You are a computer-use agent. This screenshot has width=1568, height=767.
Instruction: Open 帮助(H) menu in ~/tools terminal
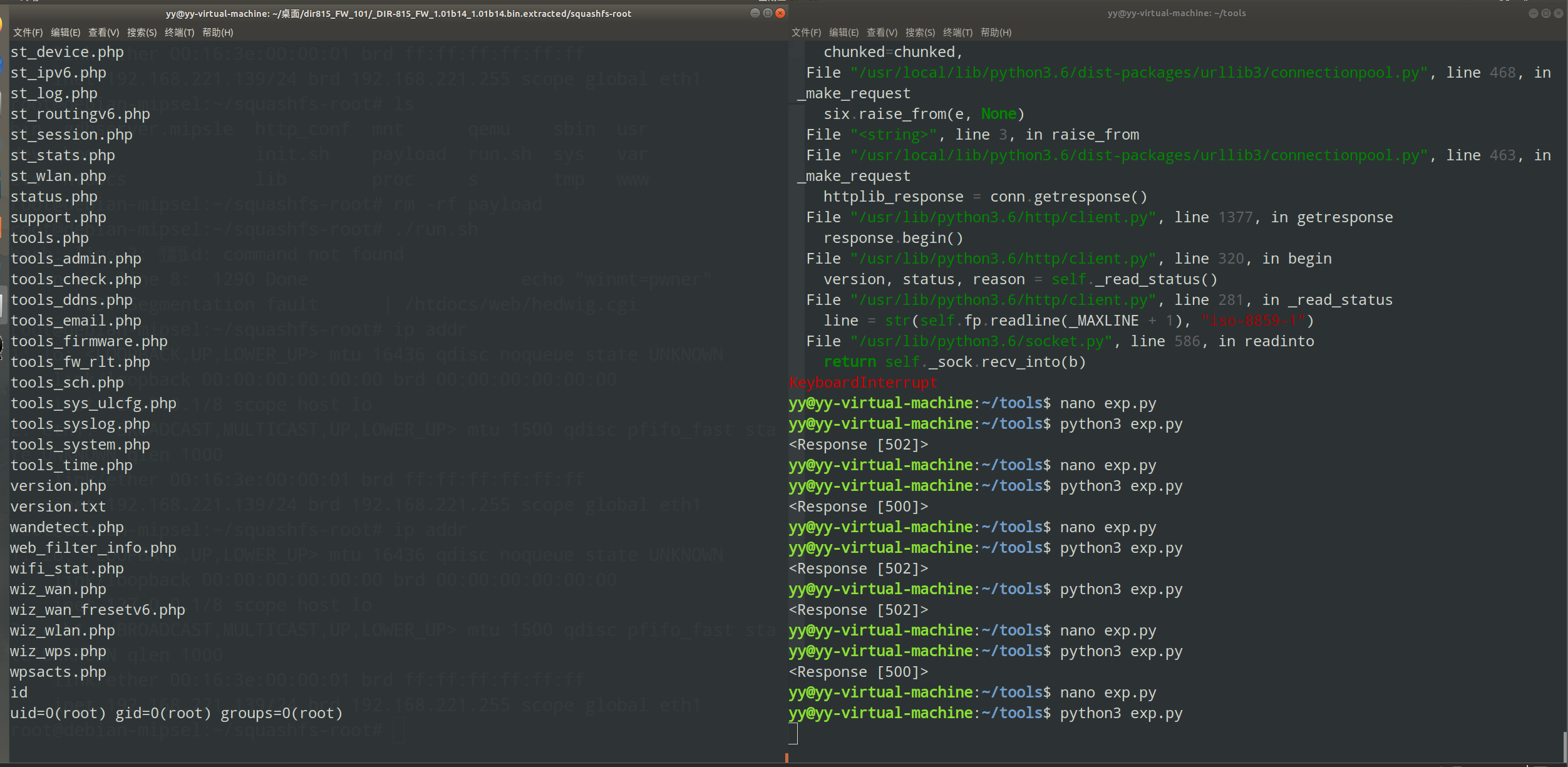tap(996, 33)
